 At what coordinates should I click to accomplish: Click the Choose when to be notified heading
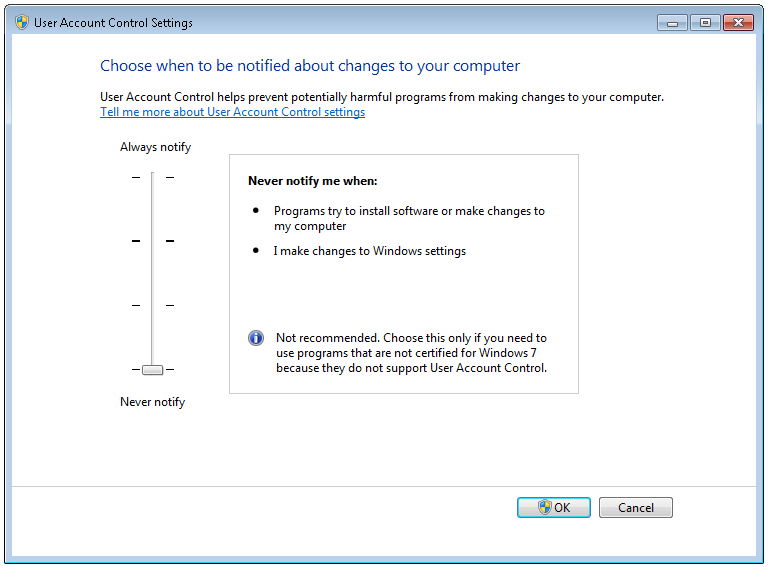point(310,66)
